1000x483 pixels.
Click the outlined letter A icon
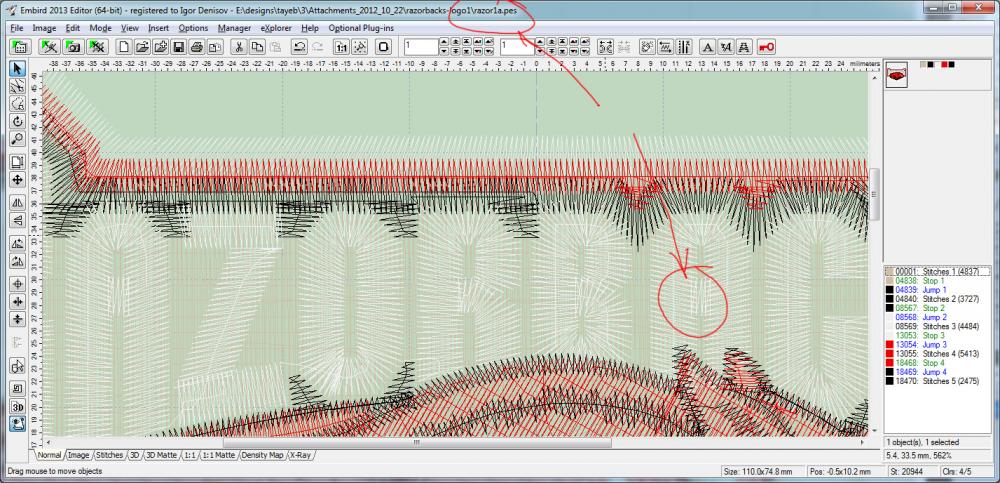(744, 47)
